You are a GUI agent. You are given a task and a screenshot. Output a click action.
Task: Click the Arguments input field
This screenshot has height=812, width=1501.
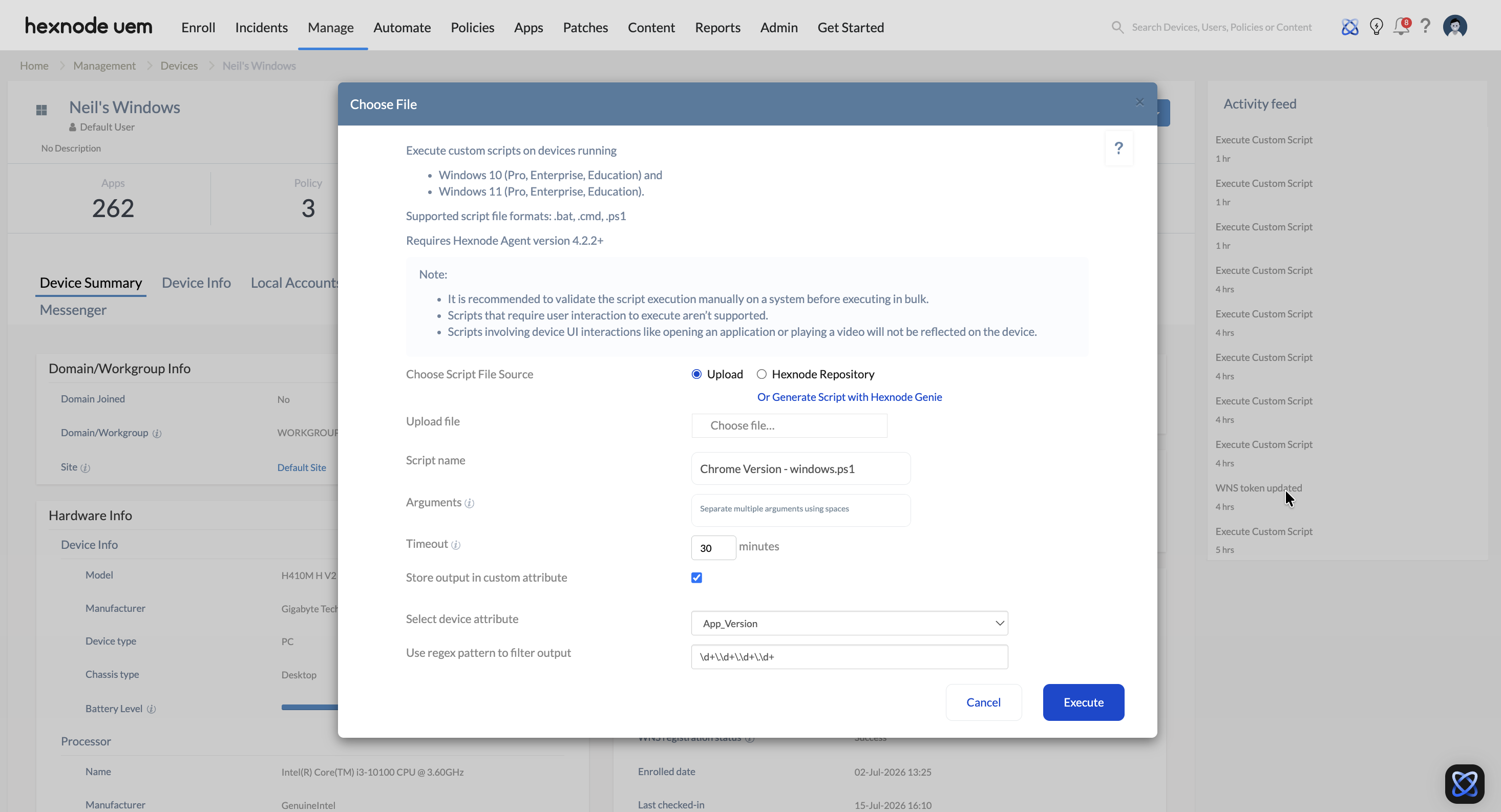[x=800, y=510]
